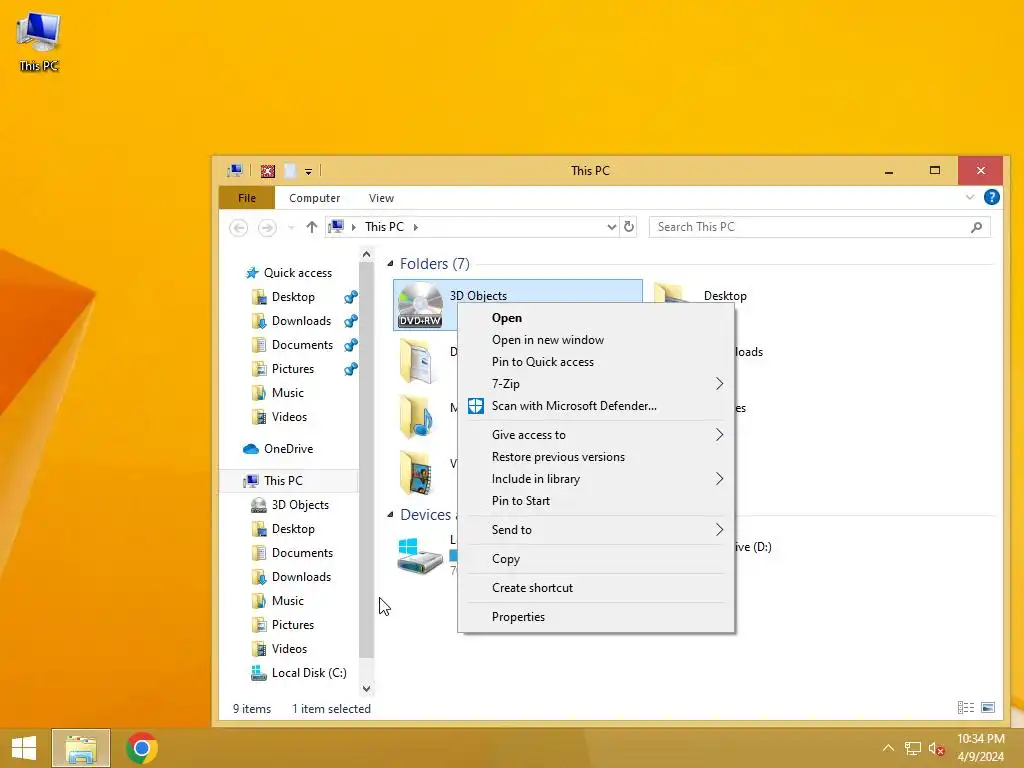Go up one level with Up arrow
Viewport: 1024px width, 768px height.
(312, 227)
